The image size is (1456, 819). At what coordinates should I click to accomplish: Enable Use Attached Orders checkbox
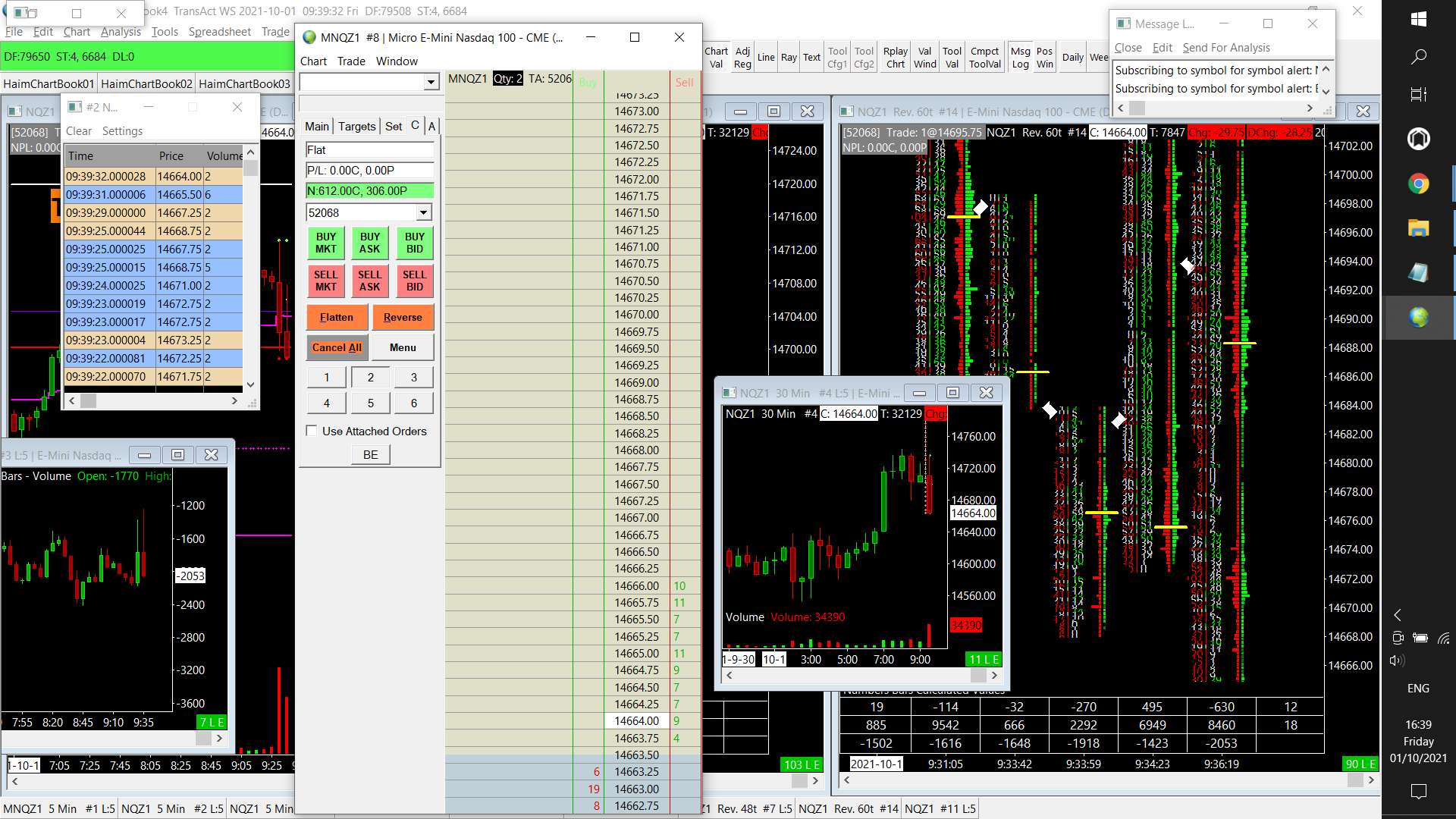pyautogui.click(x=312, y=431)
